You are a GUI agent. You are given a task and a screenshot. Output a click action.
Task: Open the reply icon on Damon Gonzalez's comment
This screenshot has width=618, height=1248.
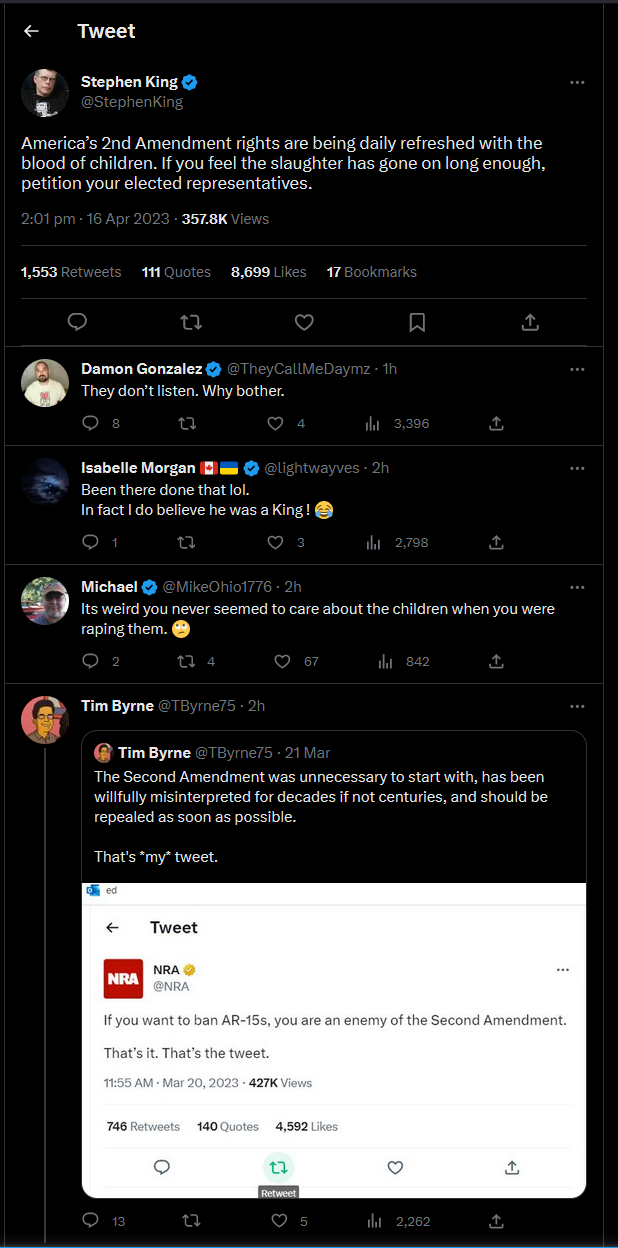(x=91, y=423)
